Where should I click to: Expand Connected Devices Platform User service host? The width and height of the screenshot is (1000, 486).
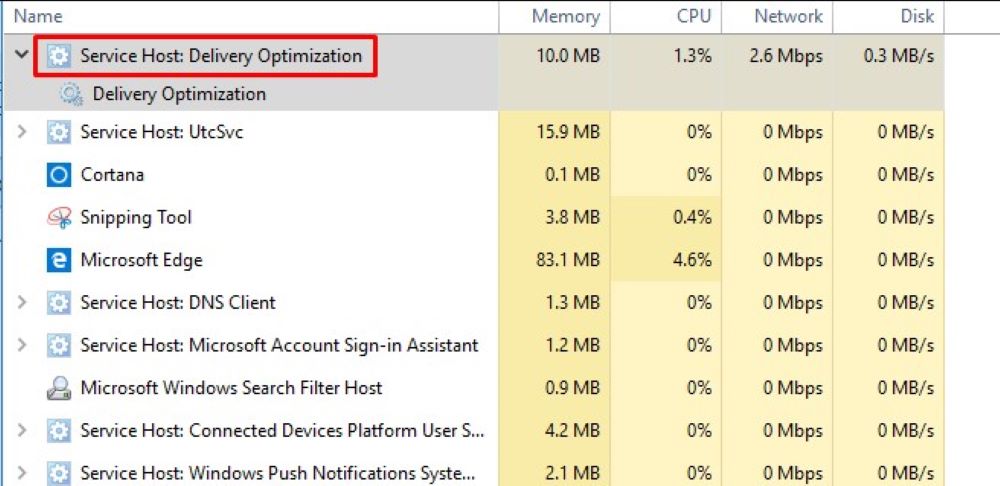[22, 431]
